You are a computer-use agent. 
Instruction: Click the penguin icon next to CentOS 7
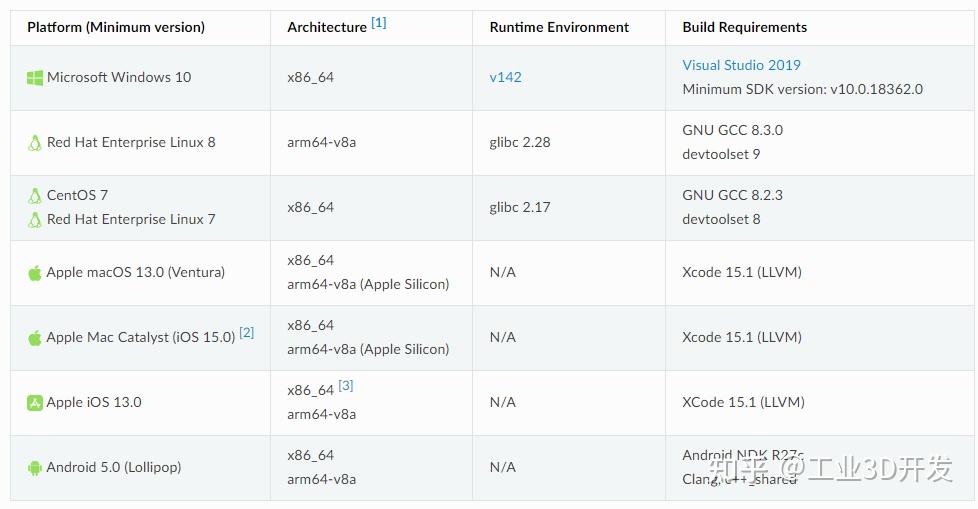point(35,196)
